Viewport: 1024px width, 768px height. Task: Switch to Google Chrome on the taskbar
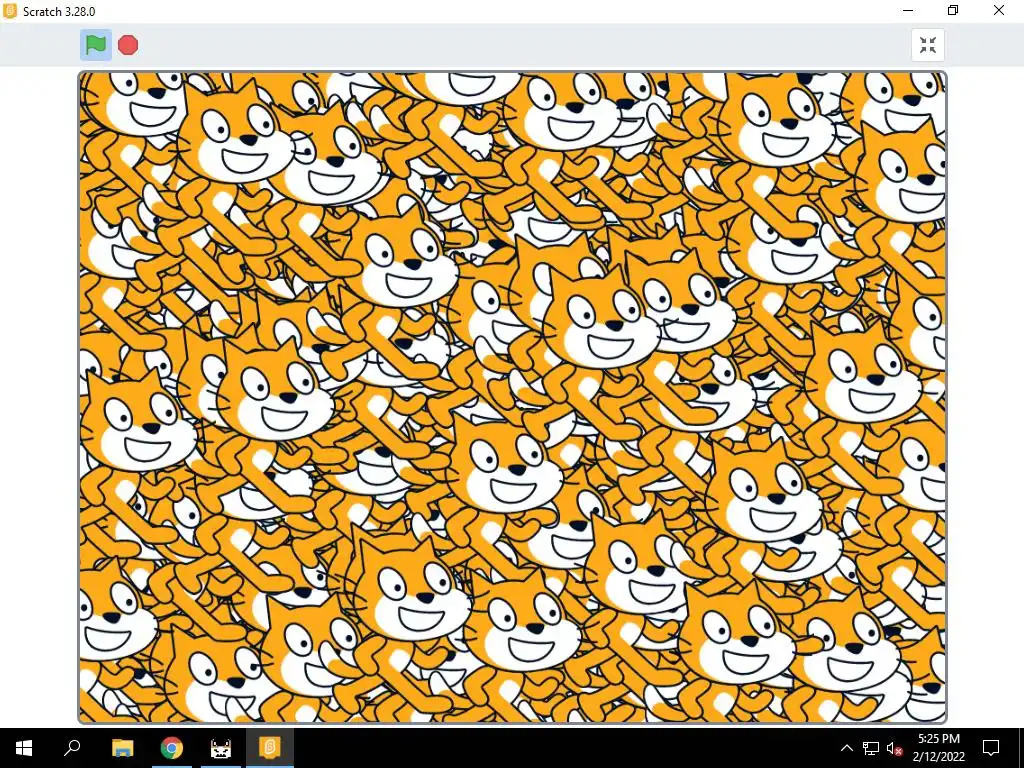pyautogui.click(x=172, y=748)
